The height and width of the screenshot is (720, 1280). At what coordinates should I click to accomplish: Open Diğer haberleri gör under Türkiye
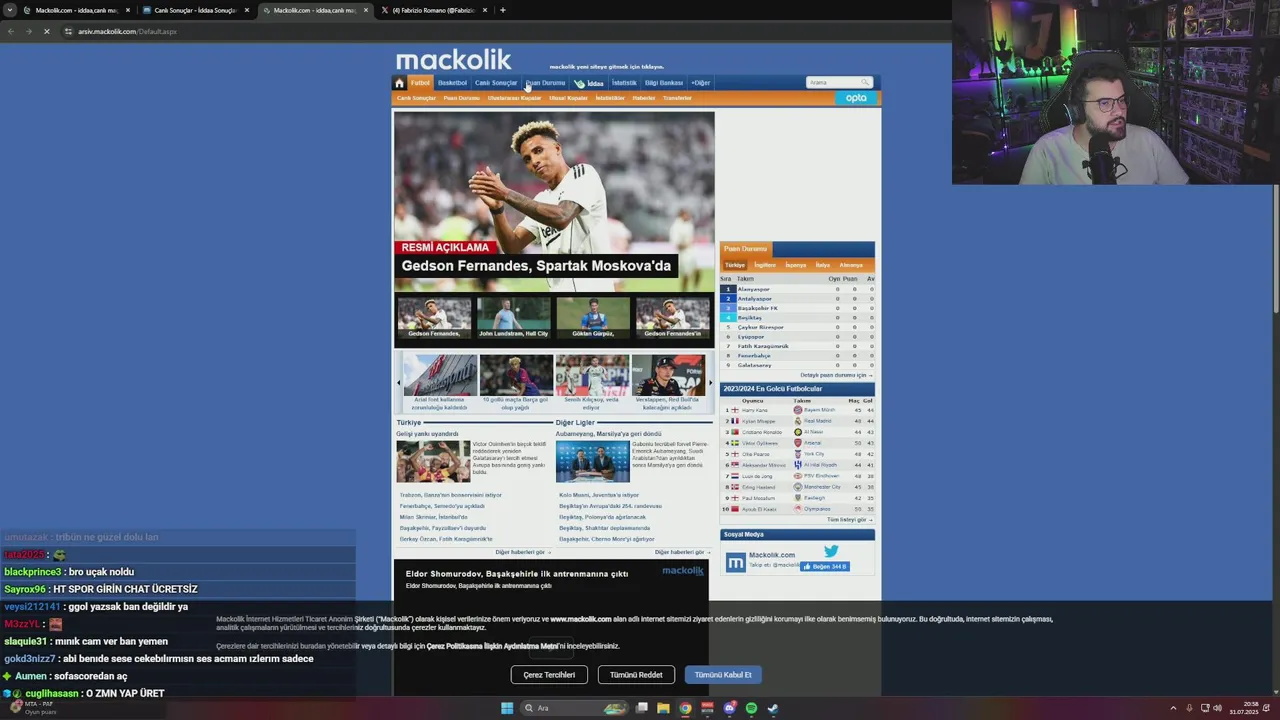pyautogui.click(x=522, y=552)
